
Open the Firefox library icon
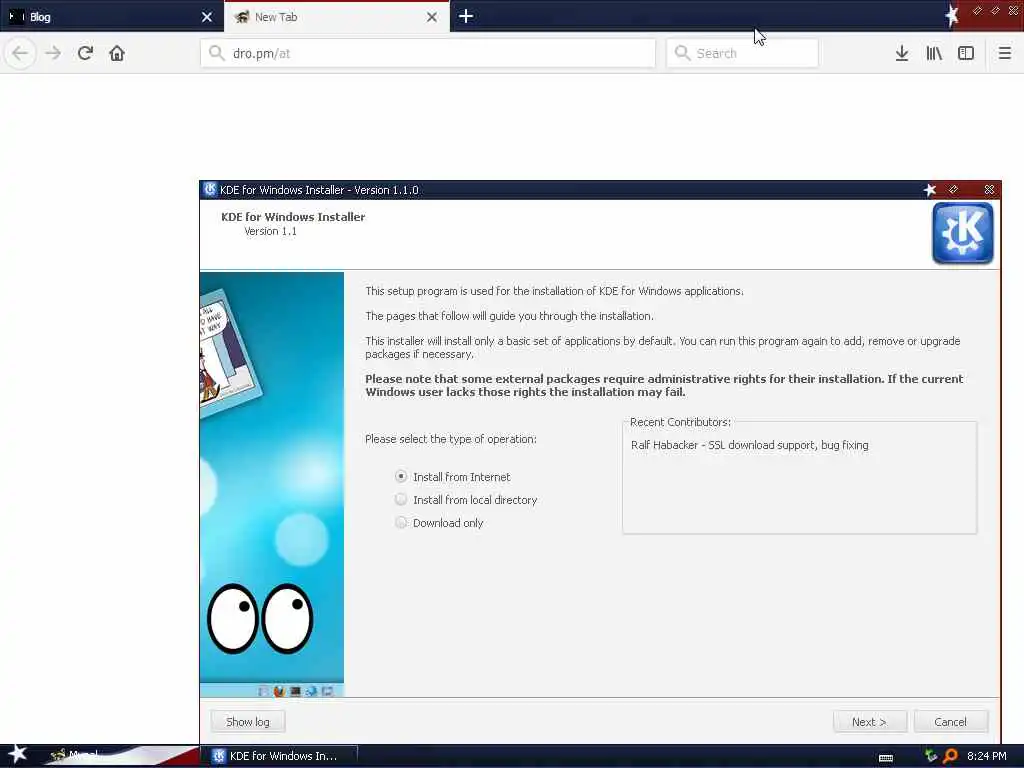click(x=934, y=53)
